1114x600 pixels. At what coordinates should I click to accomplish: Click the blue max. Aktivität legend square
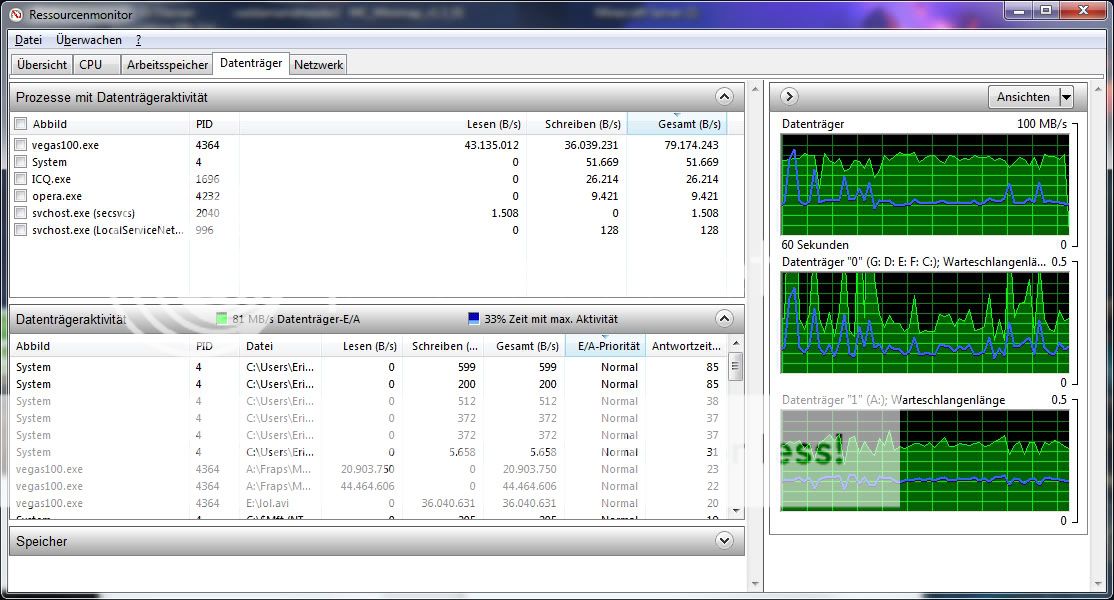[474, 319]
